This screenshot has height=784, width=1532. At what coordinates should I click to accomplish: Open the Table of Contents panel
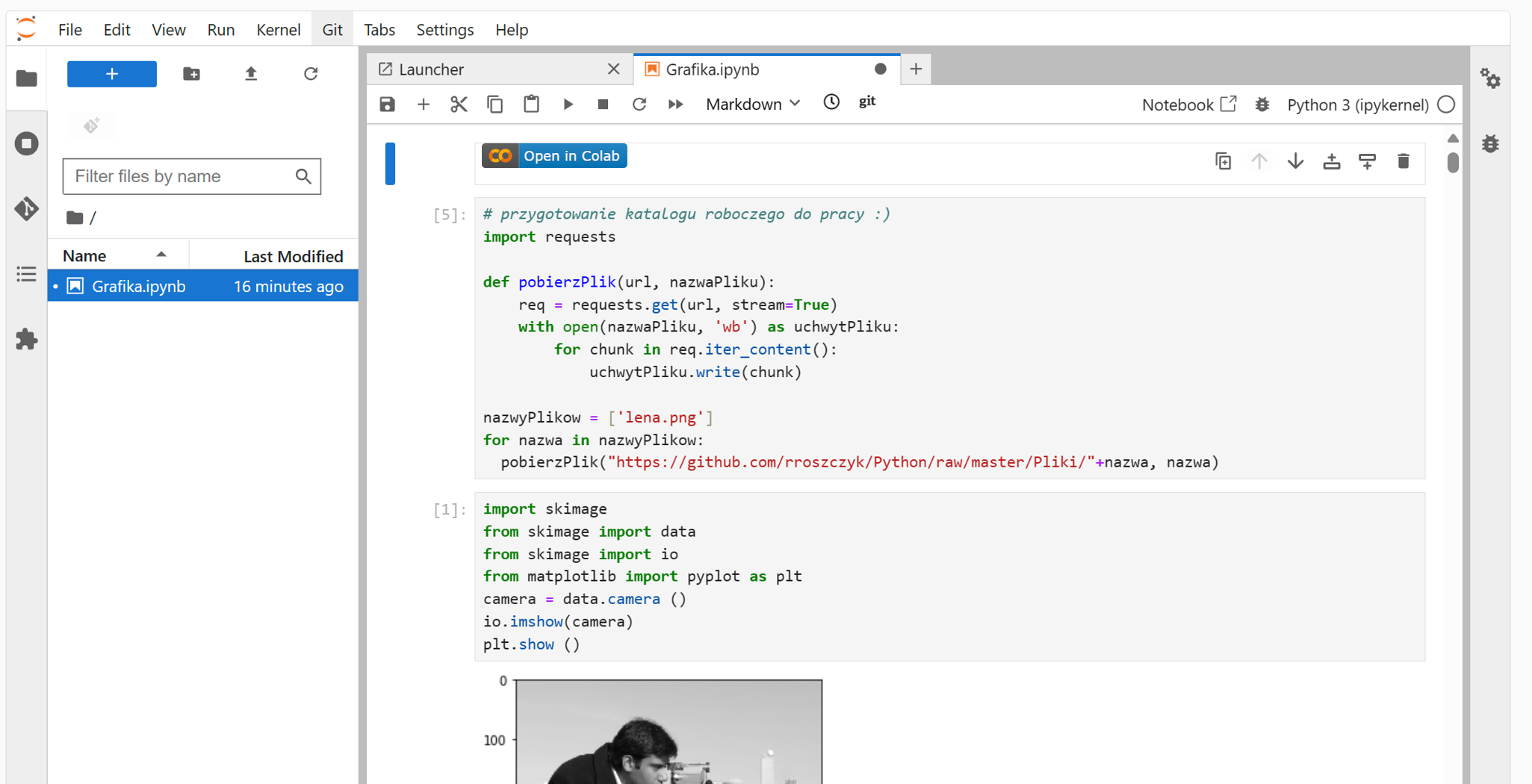point(27,274)
